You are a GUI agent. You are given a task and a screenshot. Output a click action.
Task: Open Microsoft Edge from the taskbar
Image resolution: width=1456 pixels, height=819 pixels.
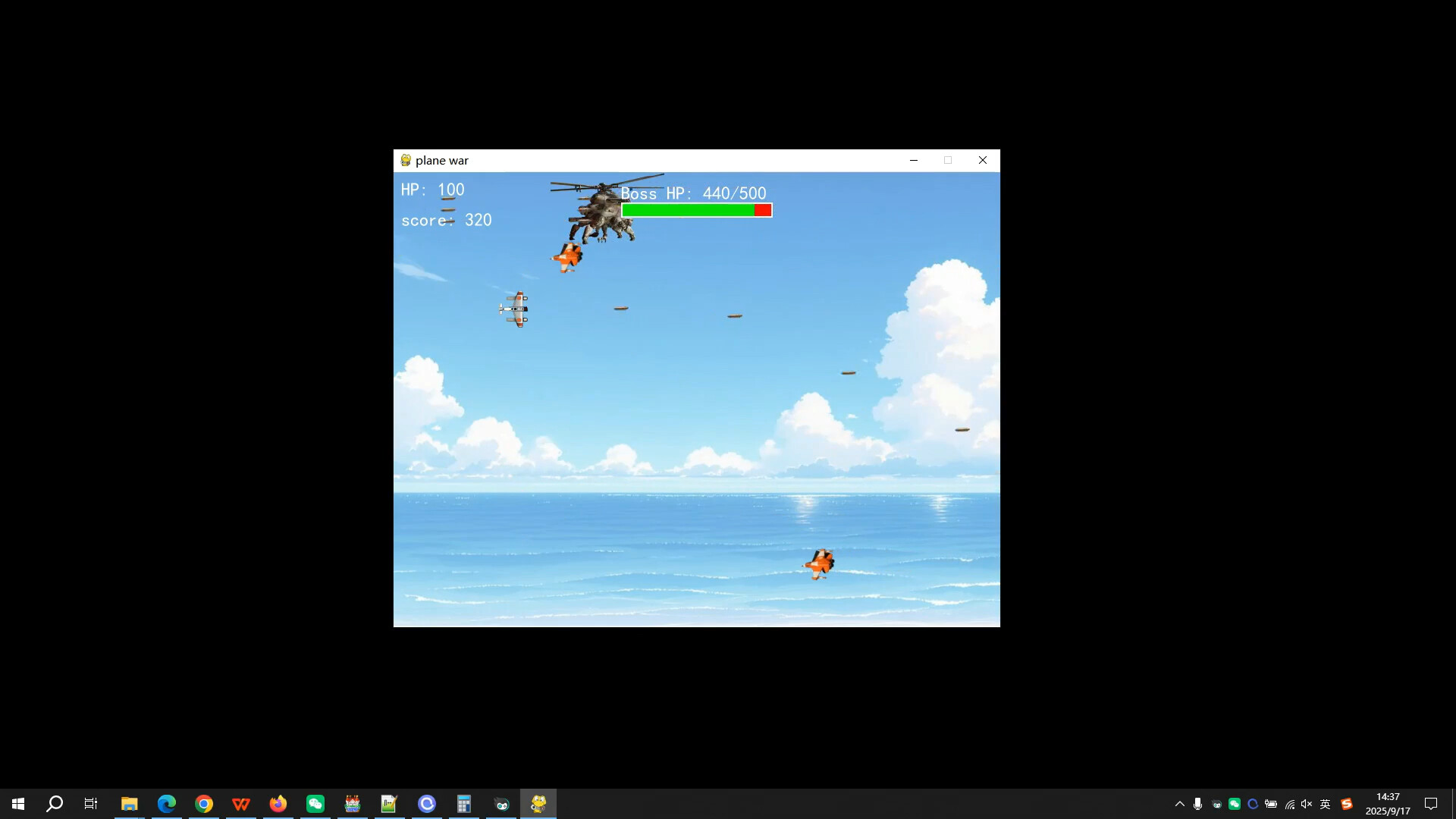[x=167, y=804]
